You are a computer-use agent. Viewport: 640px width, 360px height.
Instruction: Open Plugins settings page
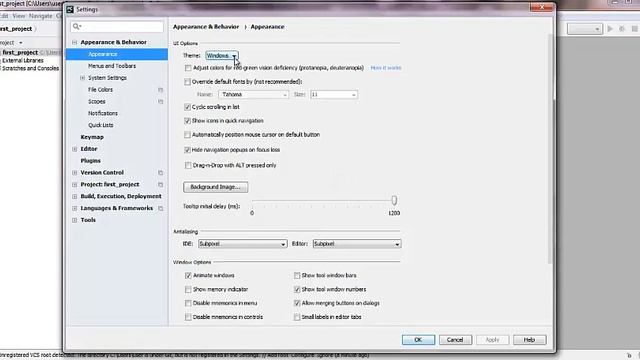click(91, 161)
